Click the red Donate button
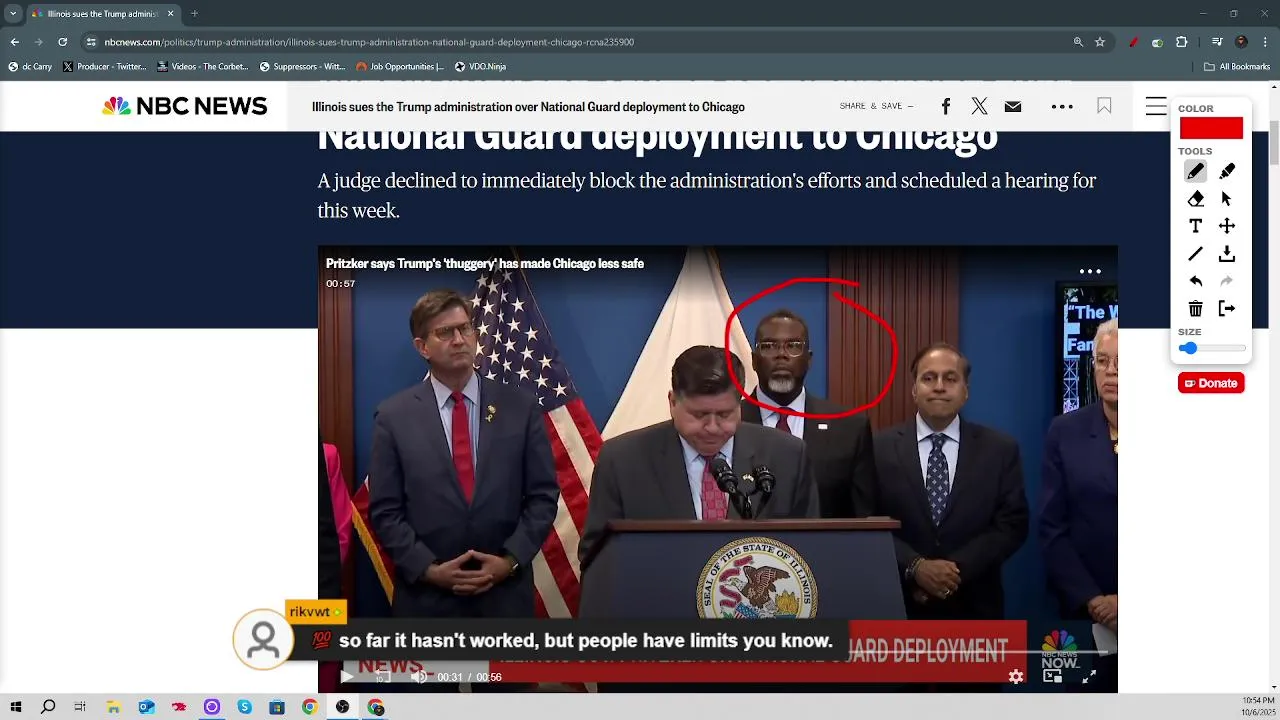1280x720 pixels. (1211, 383)
